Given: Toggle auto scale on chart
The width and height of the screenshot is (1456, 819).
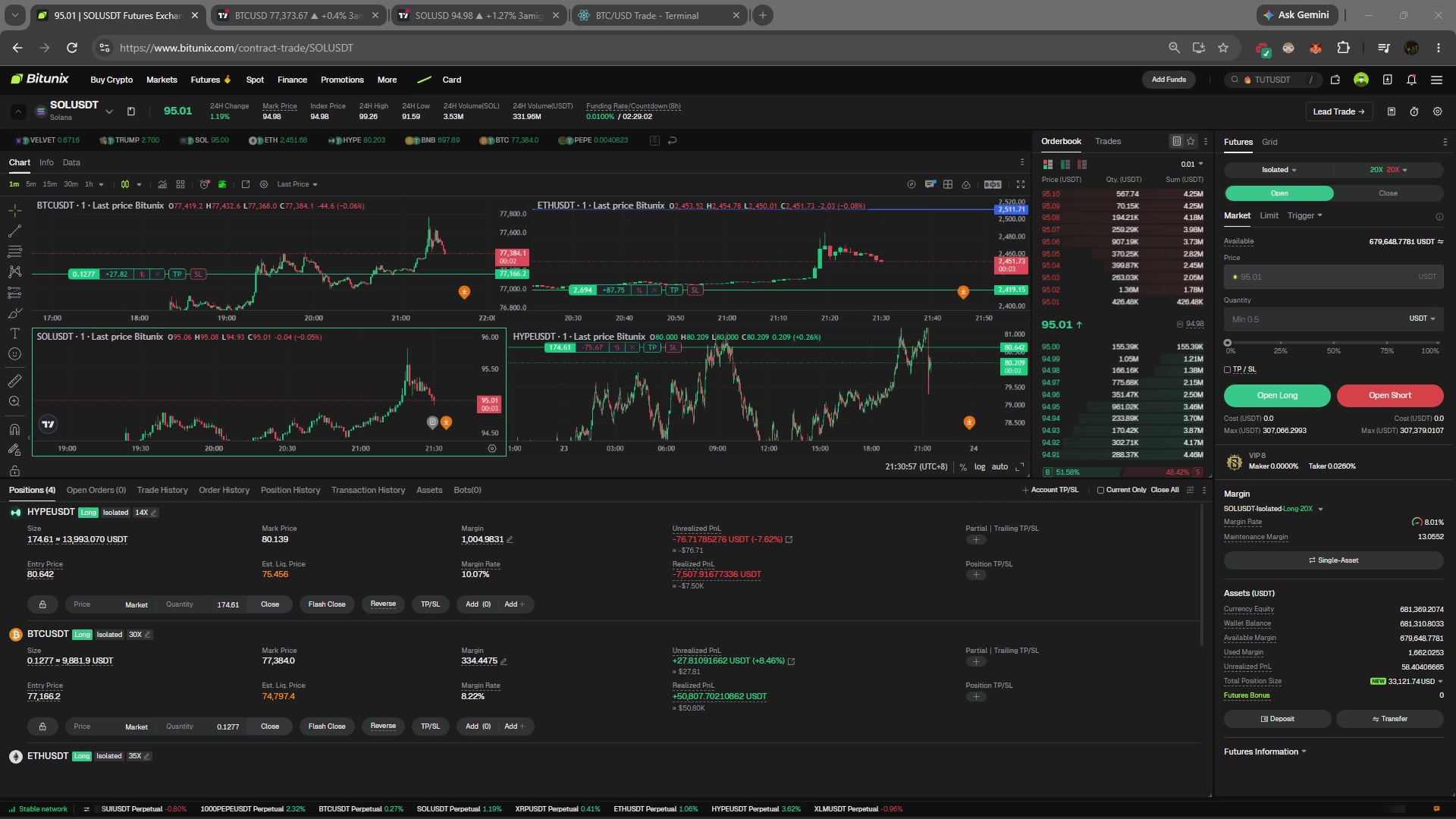Looking at the screenshot, I should click(999, 467).
